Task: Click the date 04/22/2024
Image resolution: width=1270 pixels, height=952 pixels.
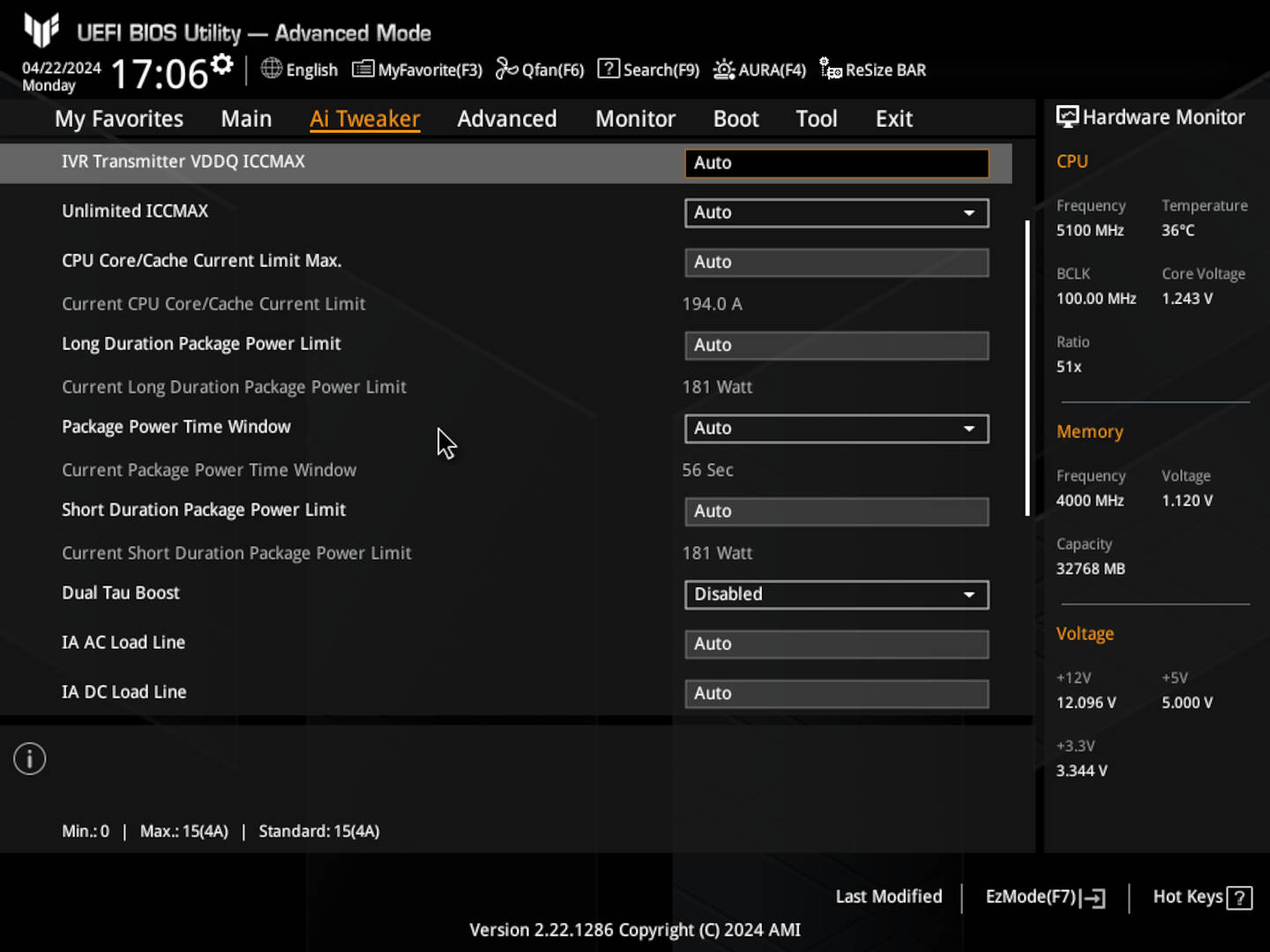Action: [62, 68]
